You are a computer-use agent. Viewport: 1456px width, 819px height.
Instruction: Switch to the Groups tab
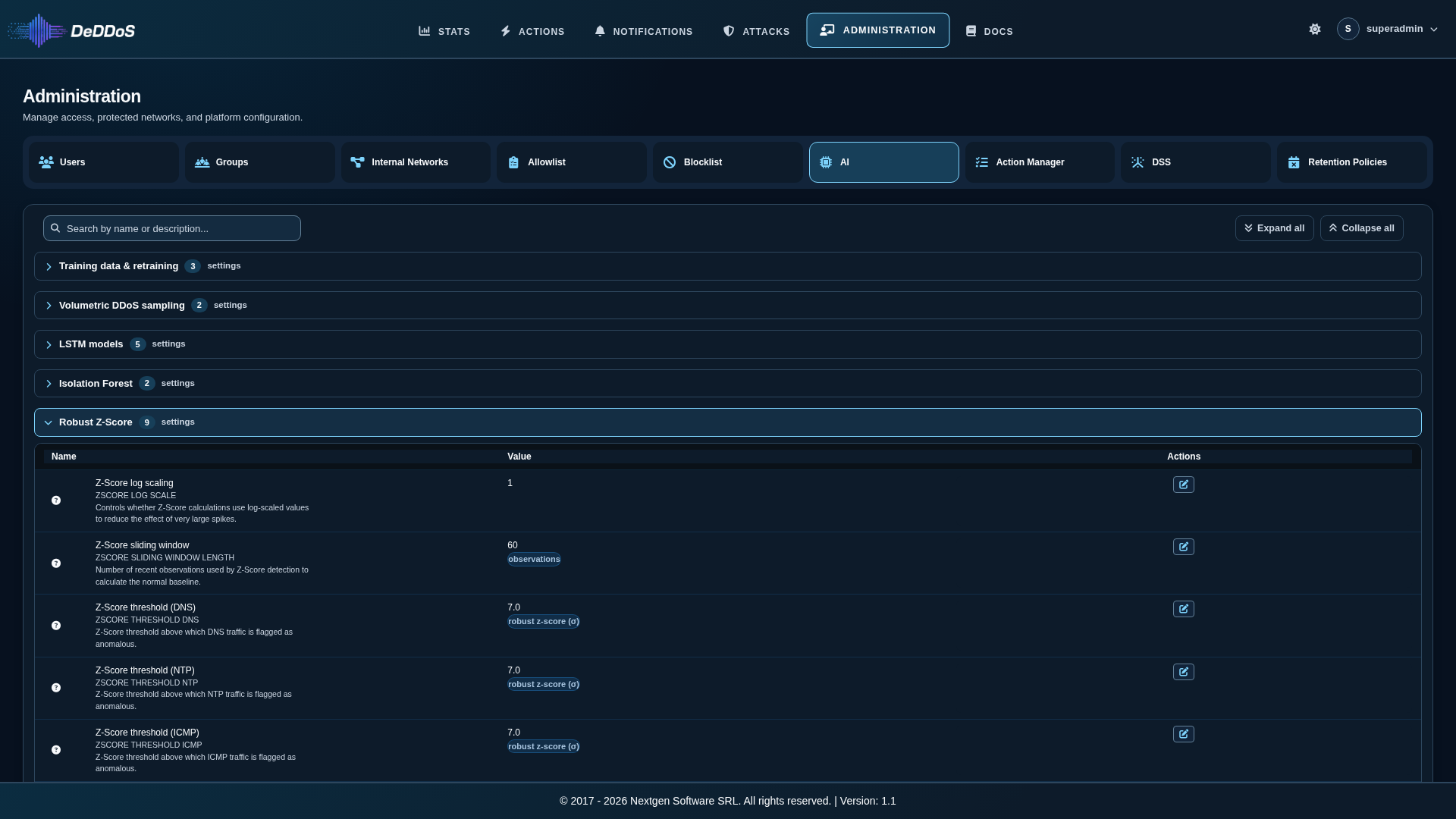pyautogui.click(x=260, y=162)
